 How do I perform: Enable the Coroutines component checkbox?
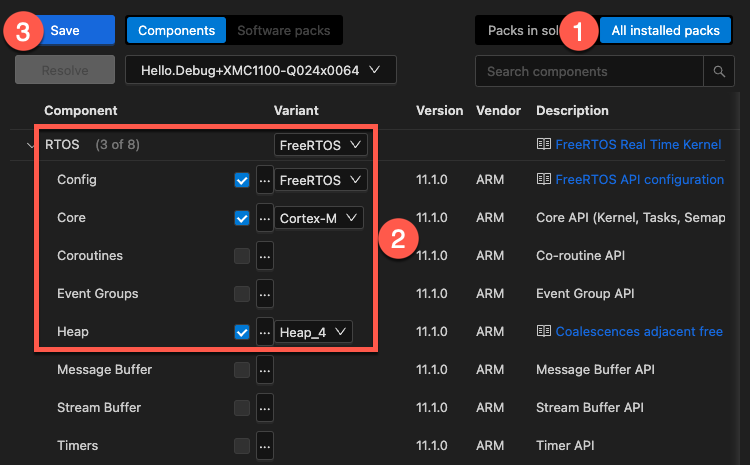241,256
